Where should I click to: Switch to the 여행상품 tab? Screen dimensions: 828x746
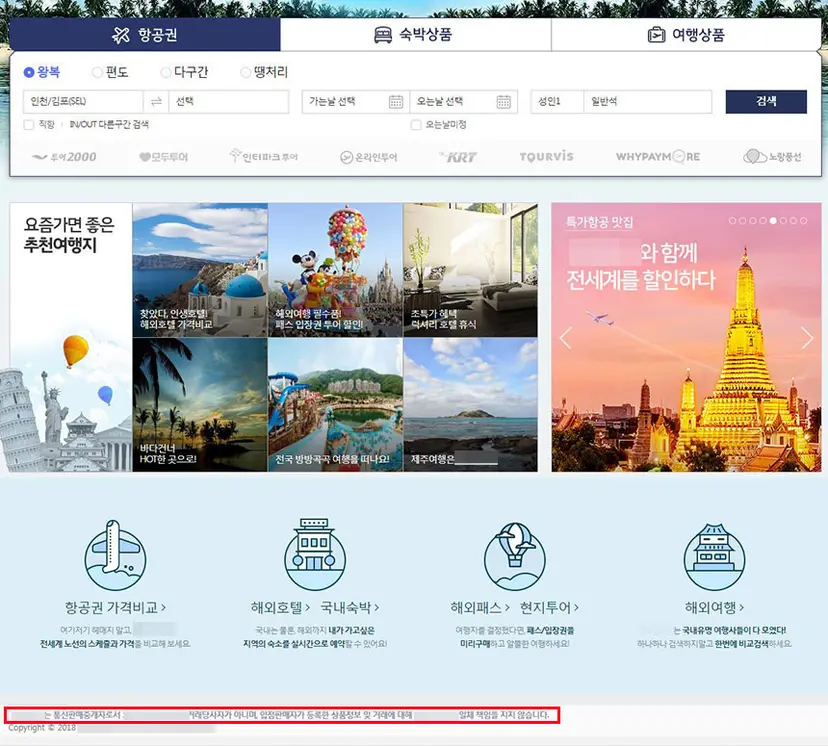pos(686,35)
